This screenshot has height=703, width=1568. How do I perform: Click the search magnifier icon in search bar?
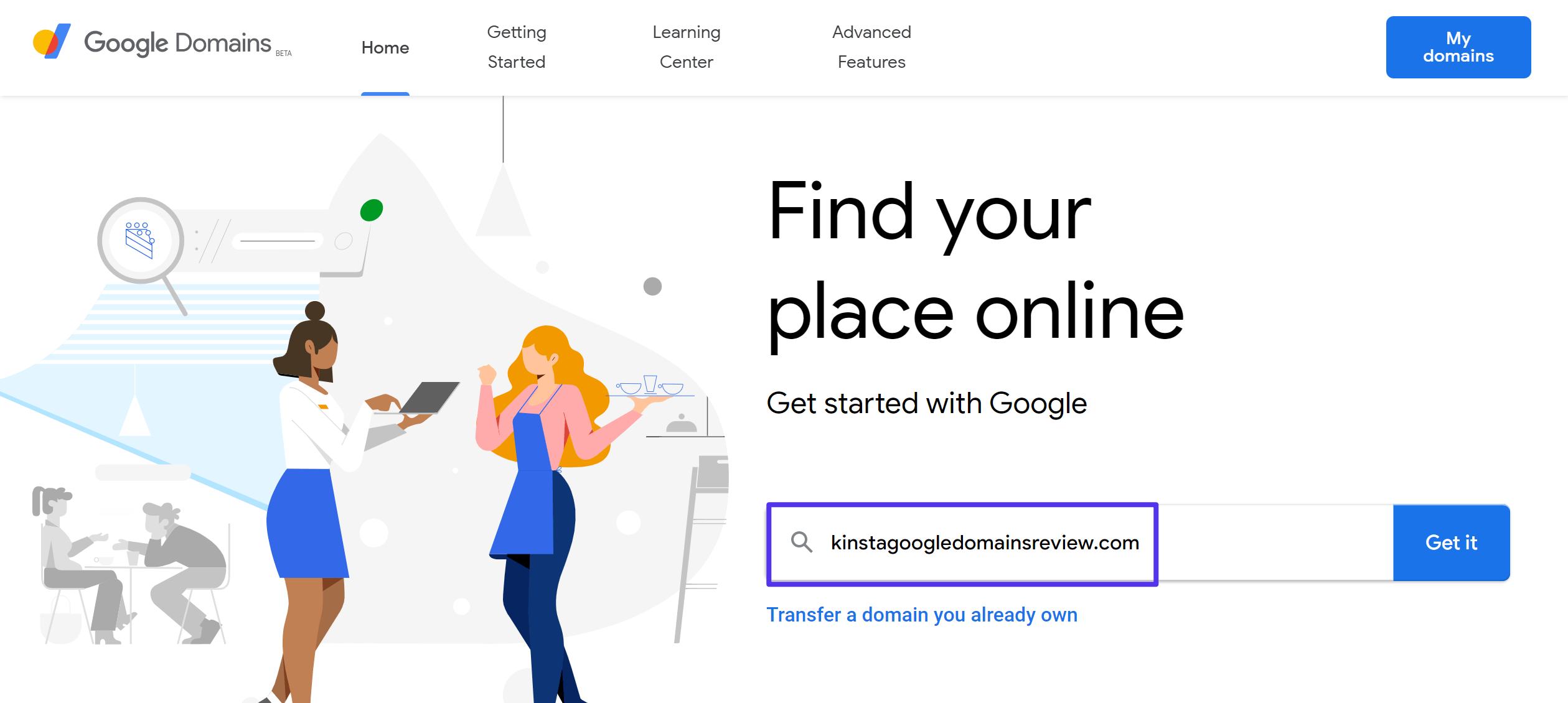[801, 543]
